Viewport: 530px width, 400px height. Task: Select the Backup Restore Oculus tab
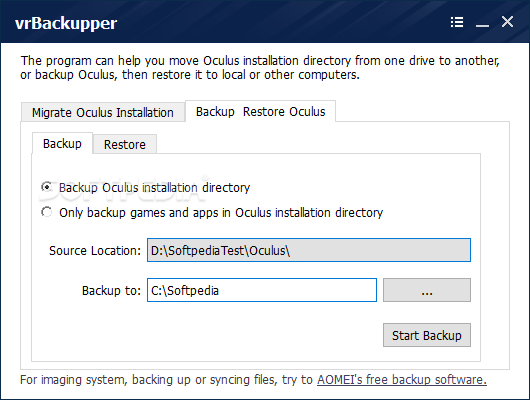point(260,111)
